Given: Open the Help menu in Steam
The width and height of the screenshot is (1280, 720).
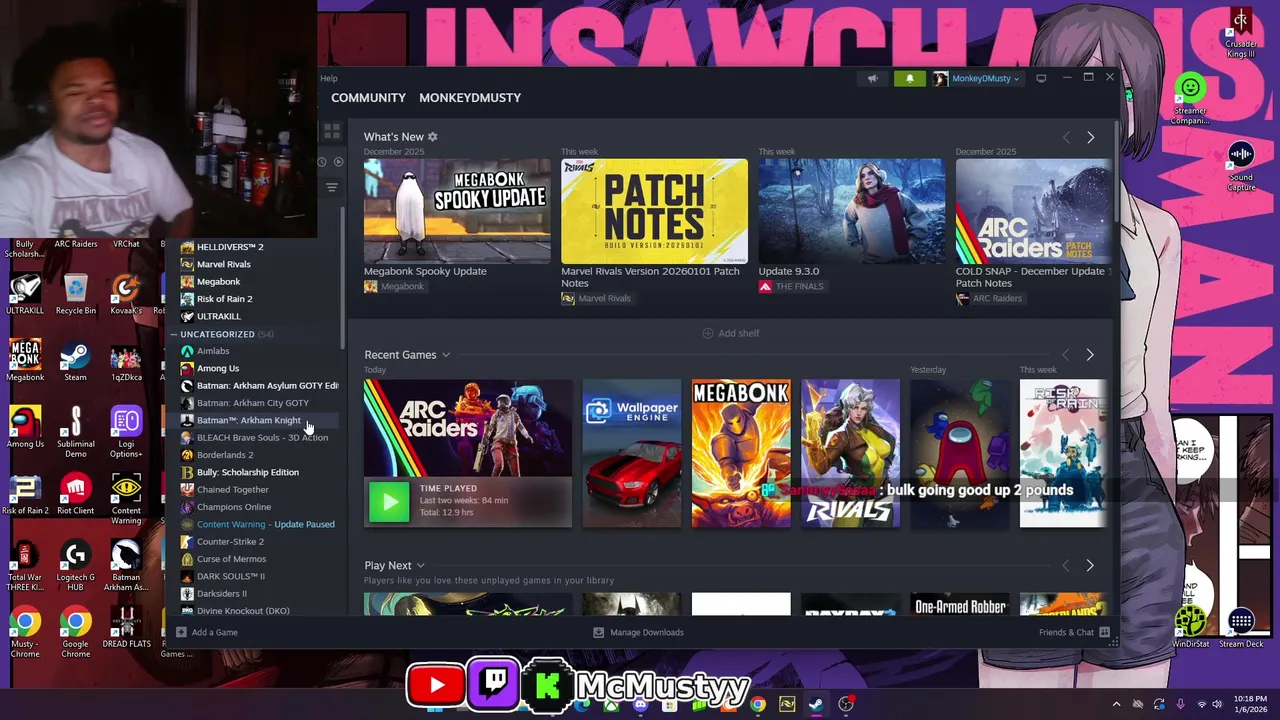Looking at the screenshot, I should pyautogui.click(x=329, y=78).
